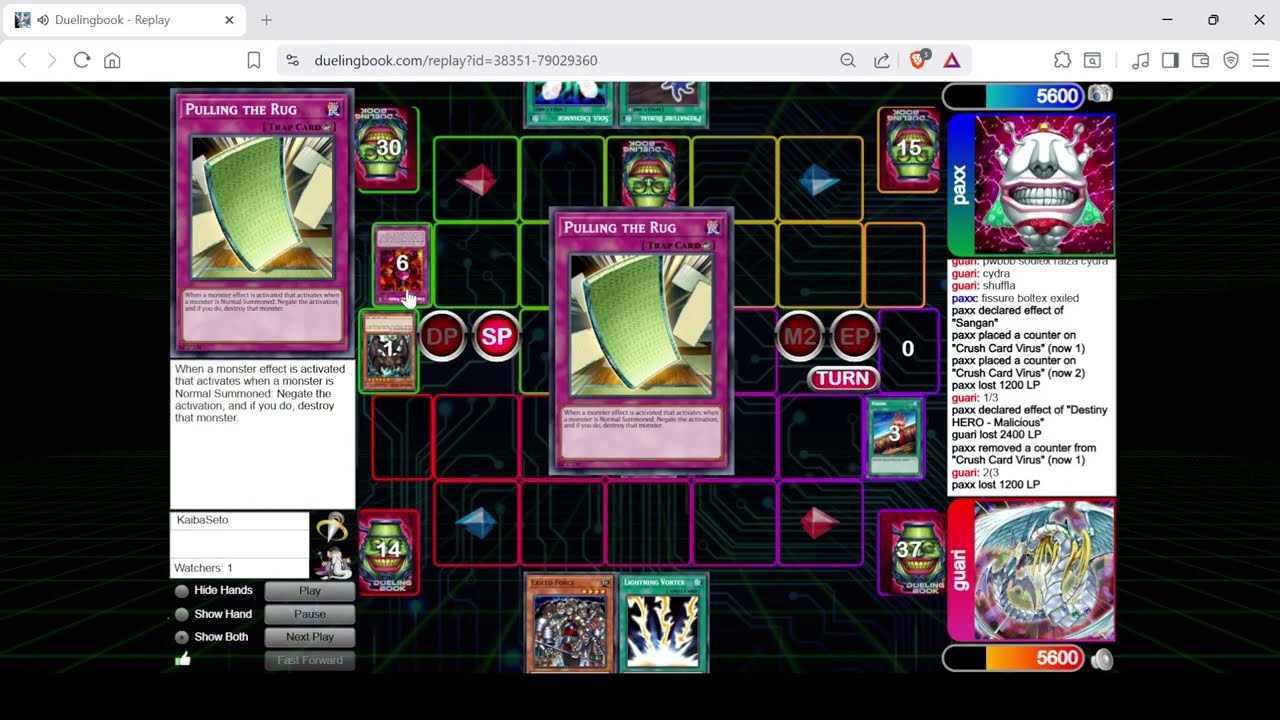The width and height of the screenshot is (1280, 720).
Task: Click the Pulling the Rug card preview panel
Action: point(262,224)
